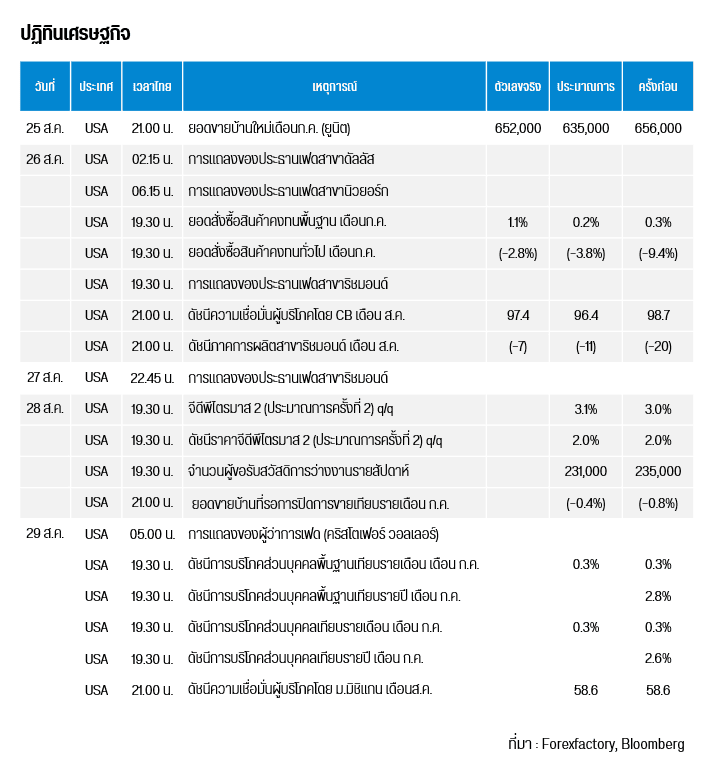
Task: Click the เหตุการณ์ column header
Action: coord(334,87)
